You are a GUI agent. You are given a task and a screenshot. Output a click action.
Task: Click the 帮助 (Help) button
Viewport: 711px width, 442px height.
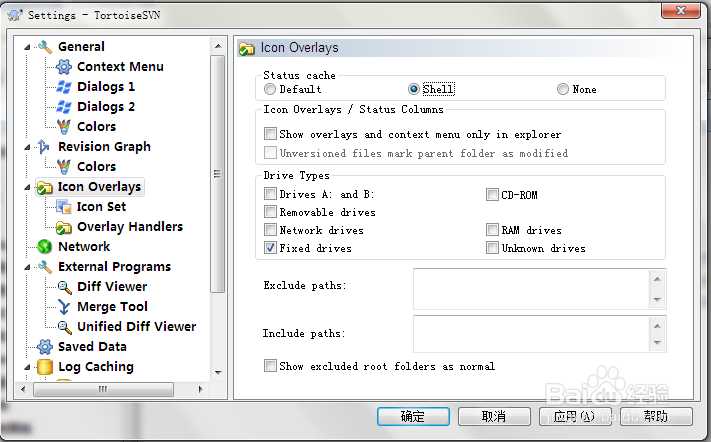click(656, 416)
